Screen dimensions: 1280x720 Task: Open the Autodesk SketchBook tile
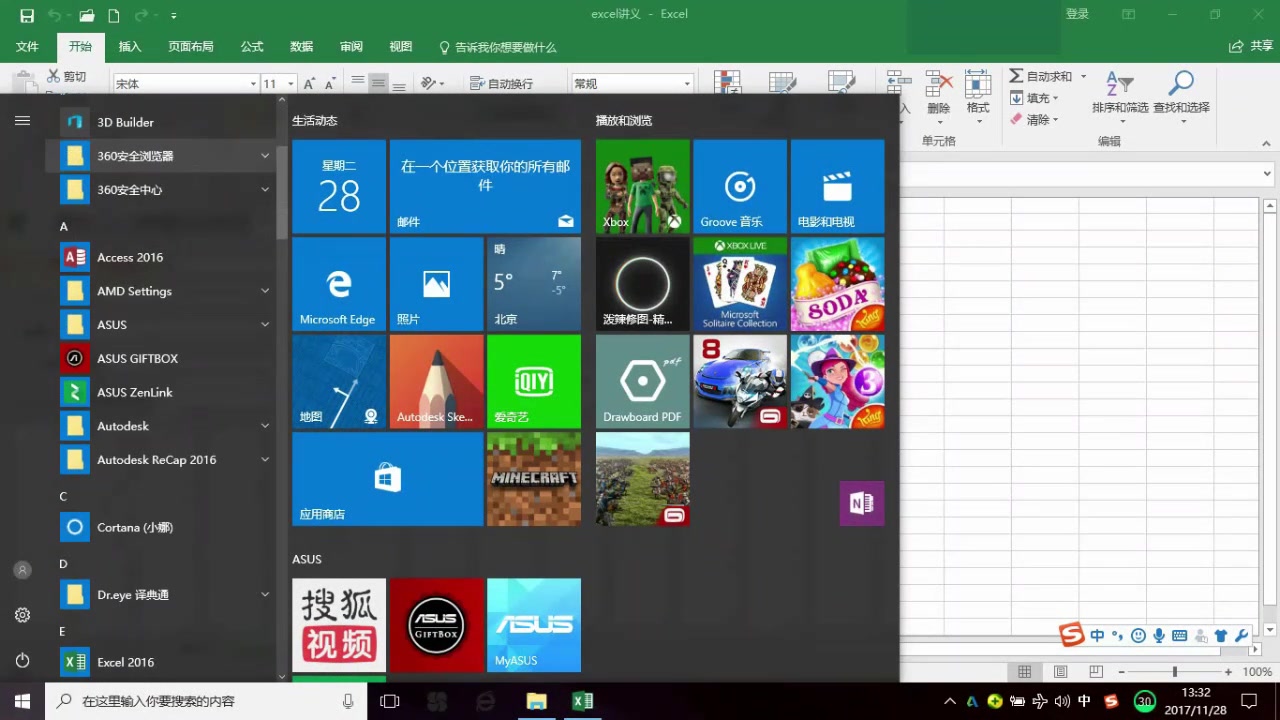tap(436, 381)
